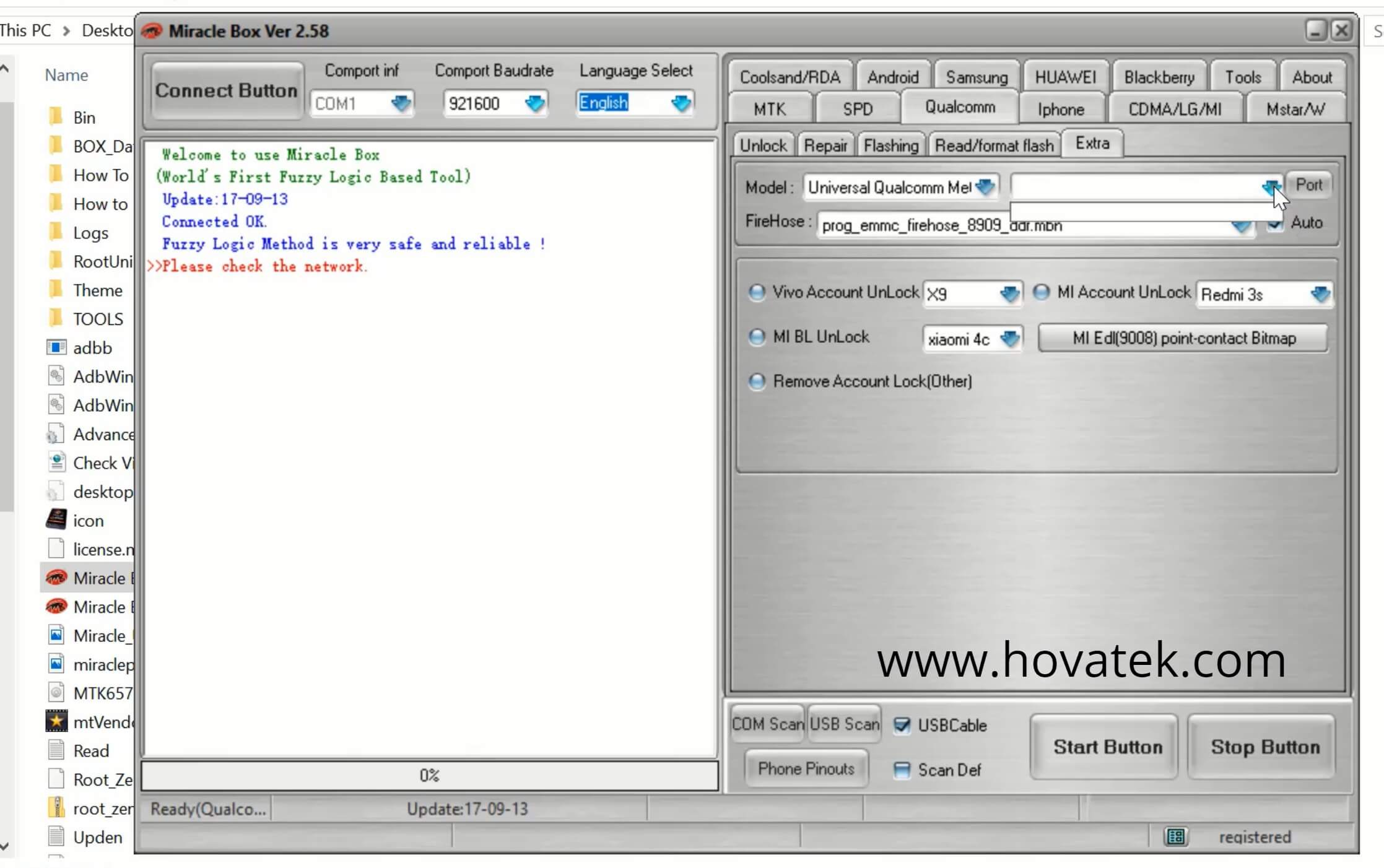Switch to the Tools tab
The width and height of the screenshot is (1384, 868).
[x=1243, y=77]
